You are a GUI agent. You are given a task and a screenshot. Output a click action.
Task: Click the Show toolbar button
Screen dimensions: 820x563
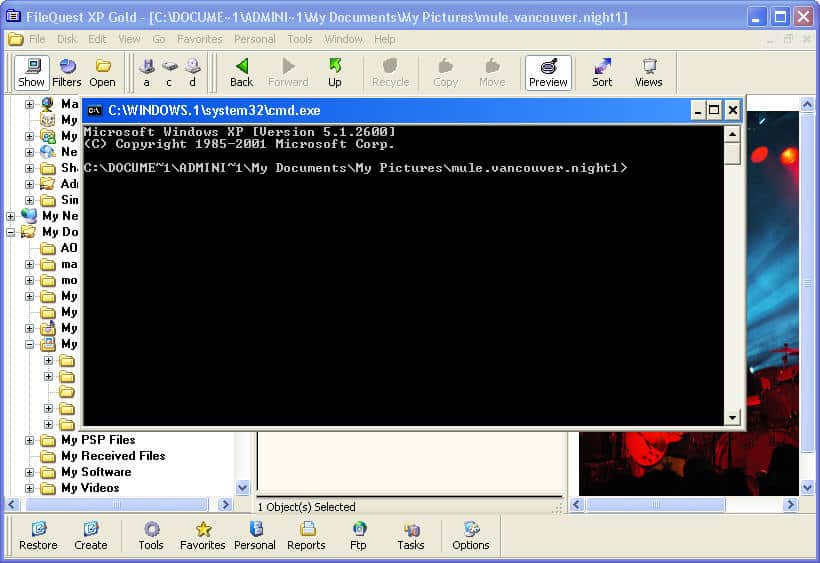click(32, 72)
